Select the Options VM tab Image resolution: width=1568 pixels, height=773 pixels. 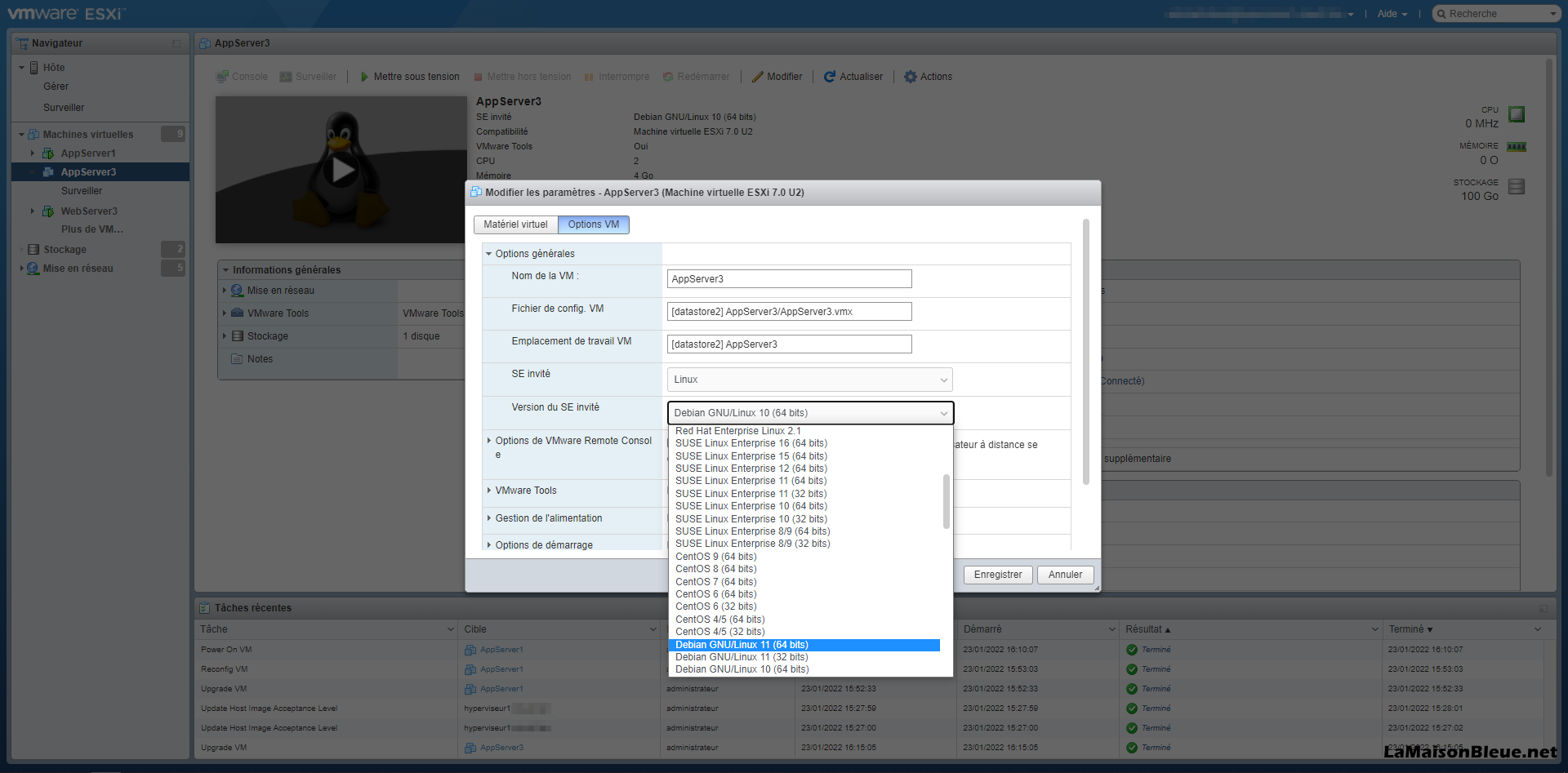[x=594, y=224]
